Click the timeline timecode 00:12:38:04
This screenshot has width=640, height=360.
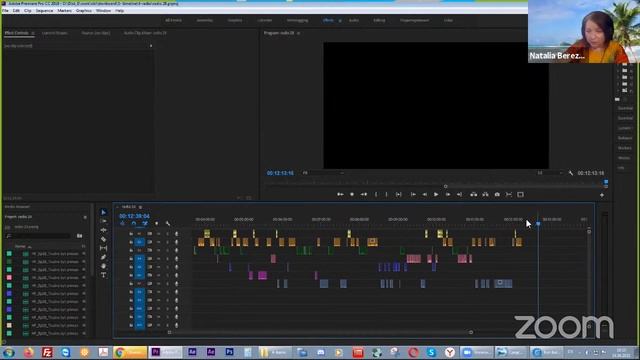point(134,216)
